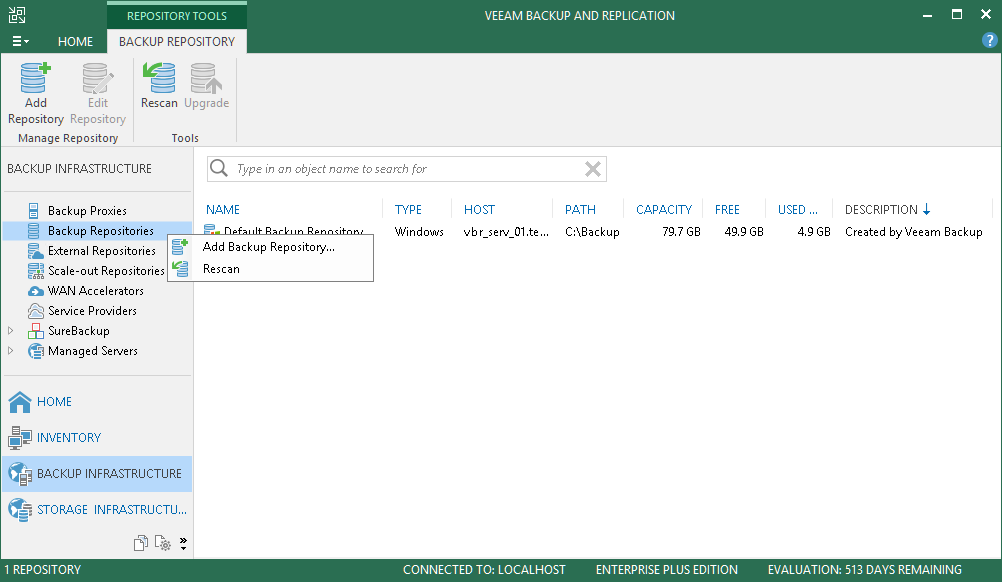
Task: Expand navigation pane overflow options chevron
Action: [x=183, y=544]
